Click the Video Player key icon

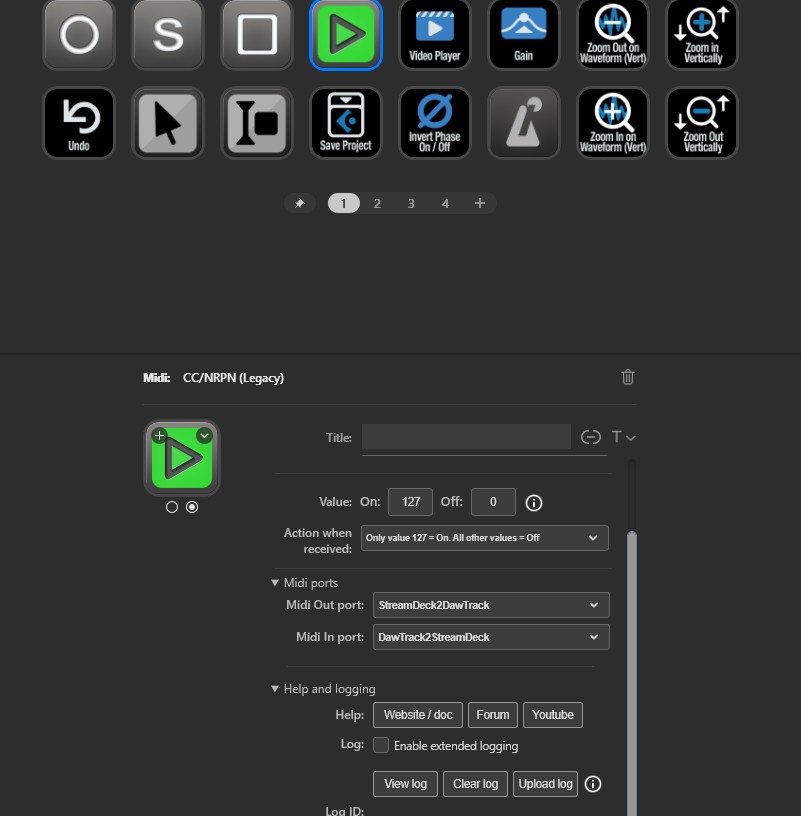pos(435,34)
